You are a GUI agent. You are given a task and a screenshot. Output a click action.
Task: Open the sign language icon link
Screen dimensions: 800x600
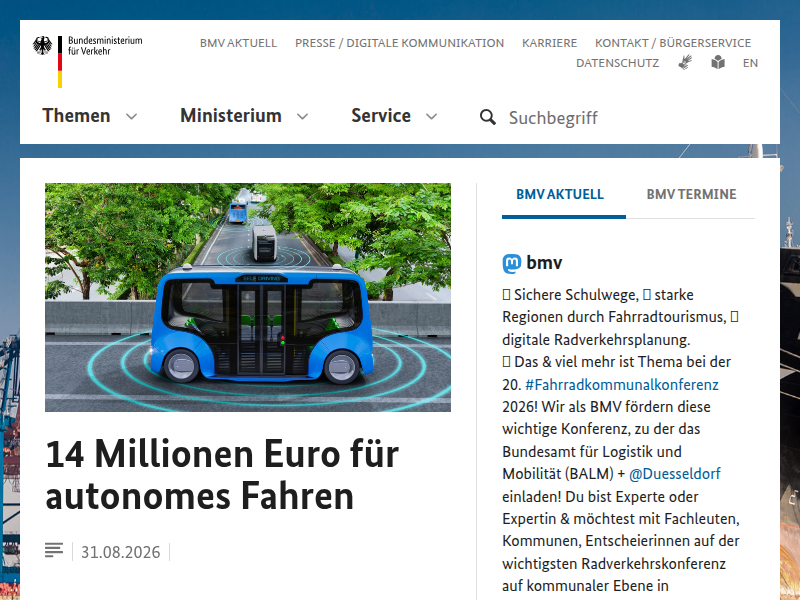point(685,62)
